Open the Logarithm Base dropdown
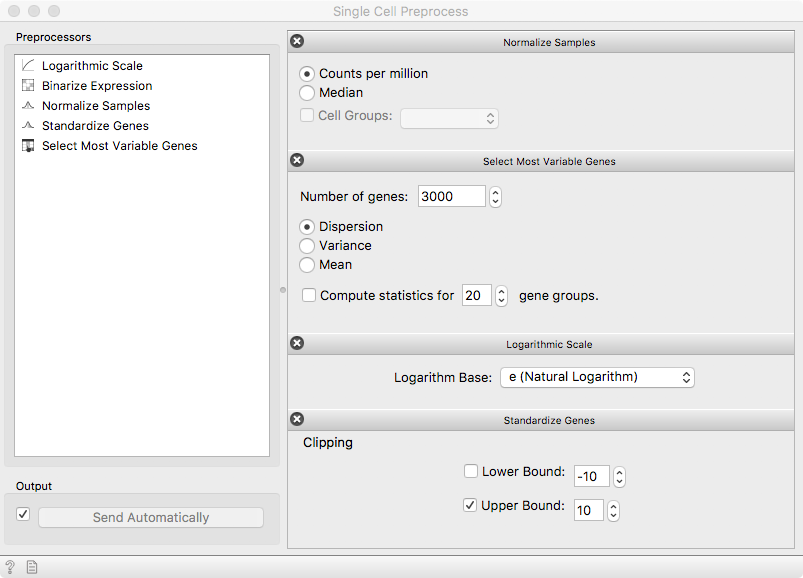The width and height of the screenshot is (803, 578). (x=597, y=377)
